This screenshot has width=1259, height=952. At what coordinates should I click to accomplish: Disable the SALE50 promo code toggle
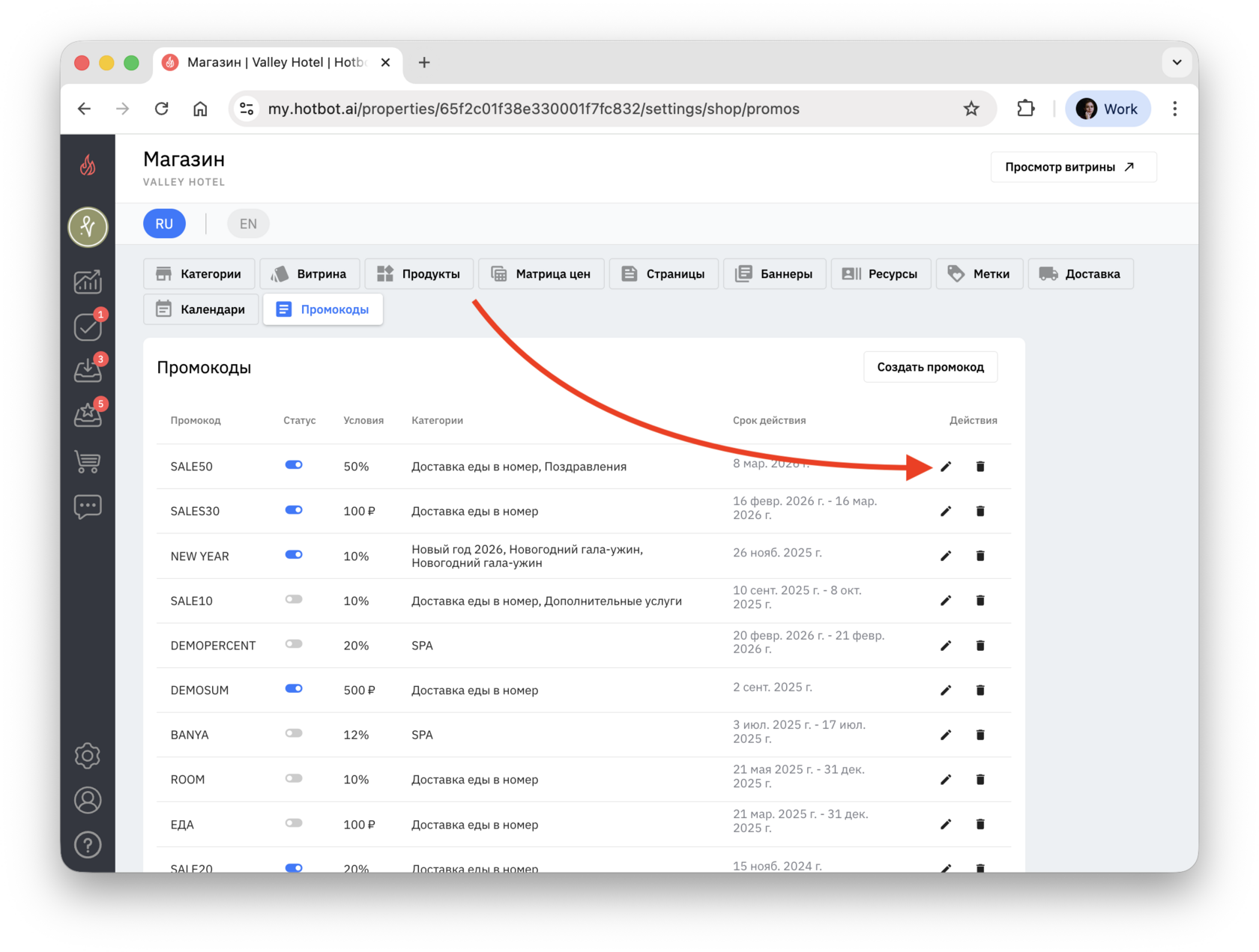pos(294,465)
